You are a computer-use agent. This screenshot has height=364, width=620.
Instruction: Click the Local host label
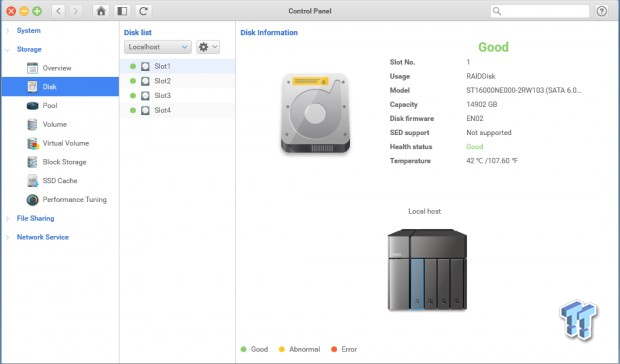(424, 211)
